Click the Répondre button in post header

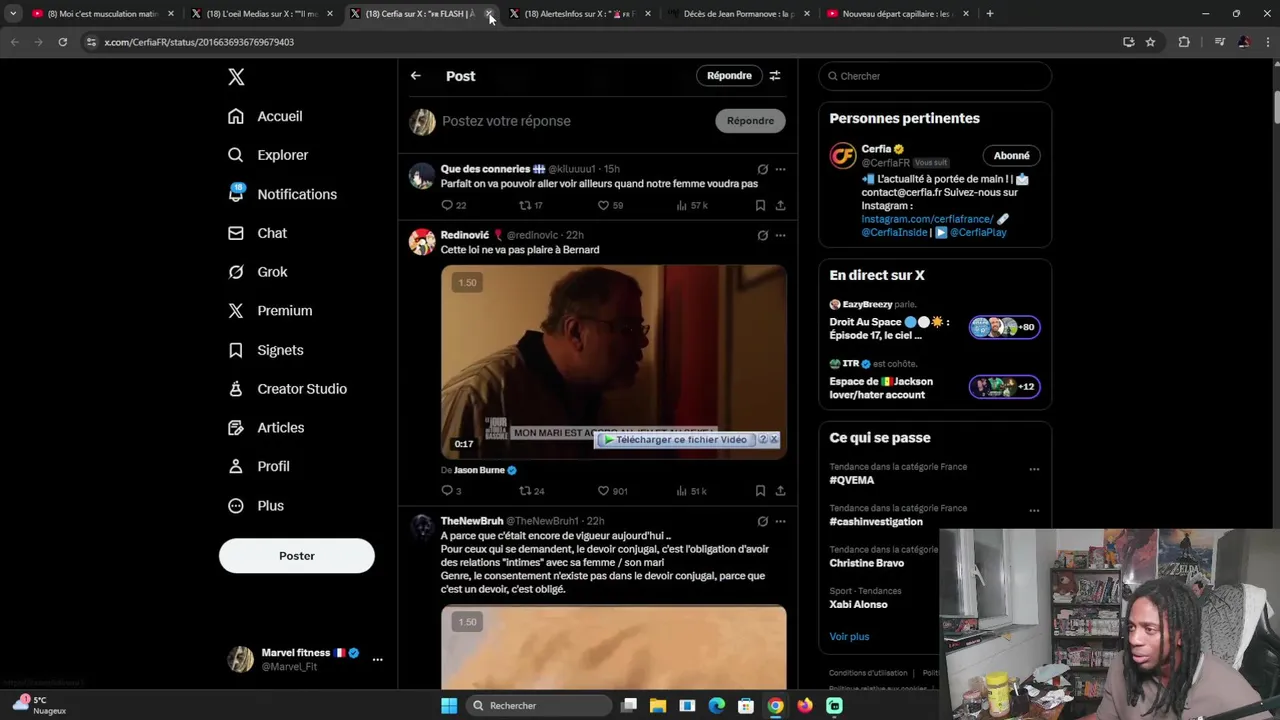tap(729, 76)
